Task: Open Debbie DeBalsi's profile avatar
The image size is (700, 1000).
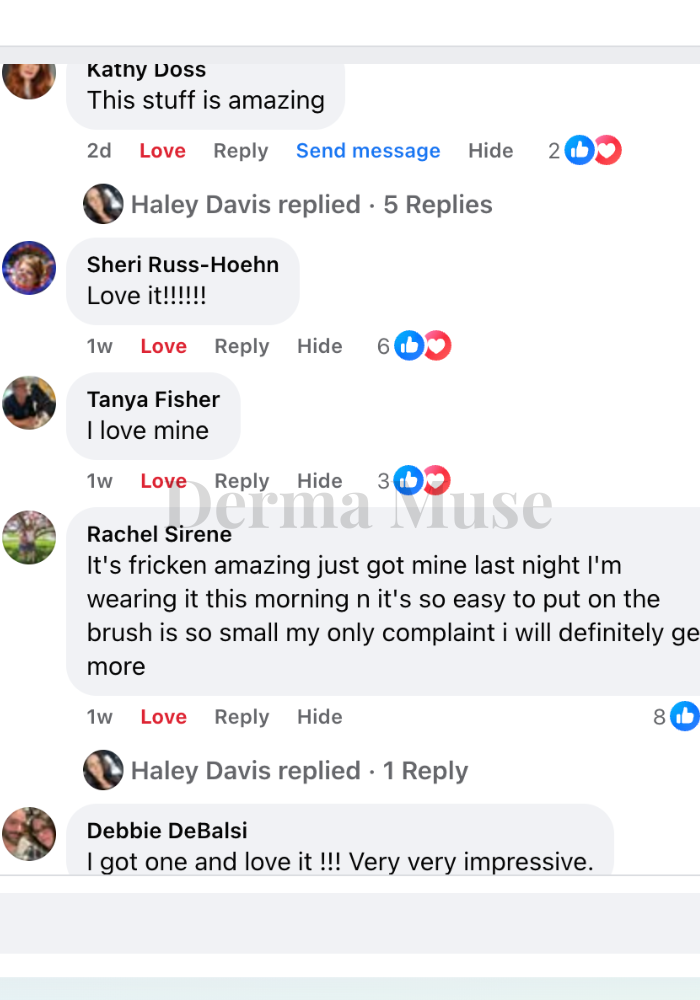Action: pyautogui.click(x=29, y=834)
